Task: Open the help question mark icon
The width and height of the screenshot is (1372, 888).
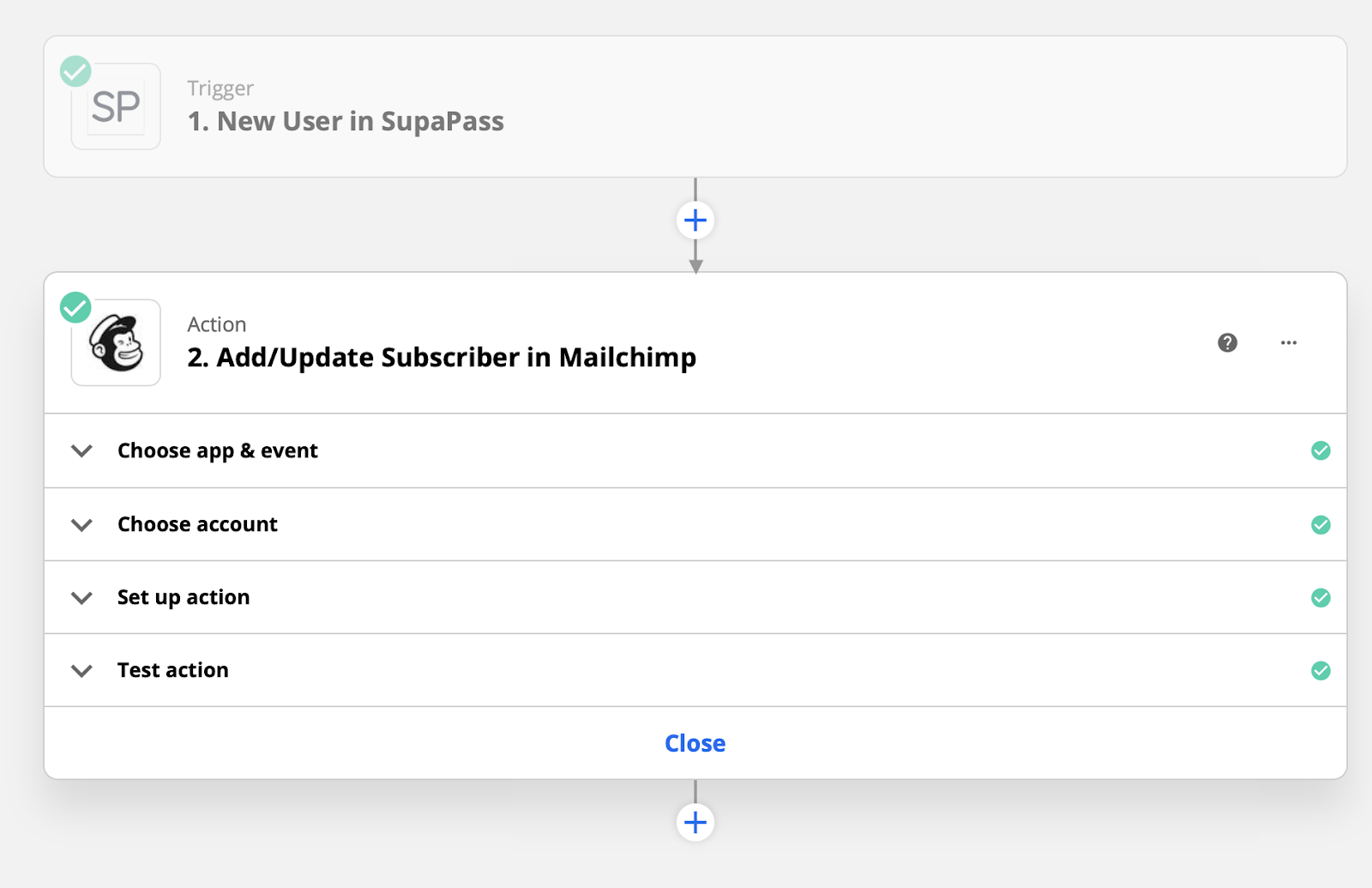Action: click(1227, 342)
